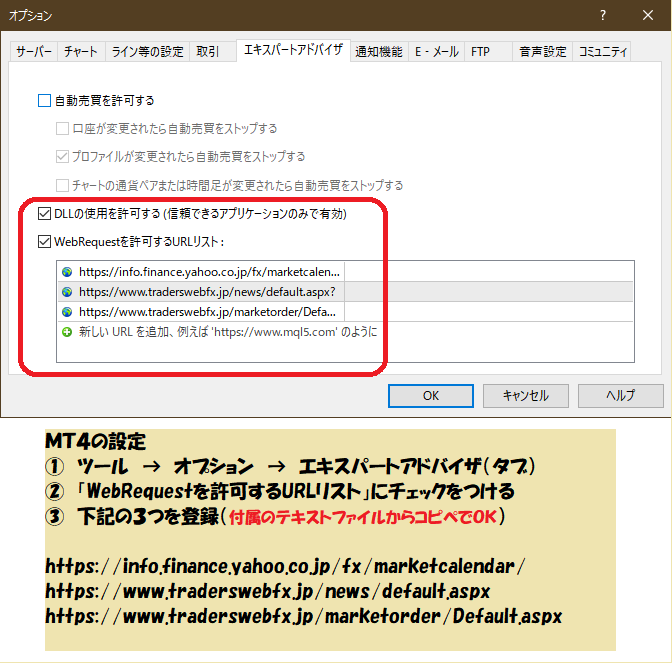Toggle チャートの通貨ペアまたは時間足 stop-trading checkbox
This screenshot has height=663, width=672.
tap(63, 185)
